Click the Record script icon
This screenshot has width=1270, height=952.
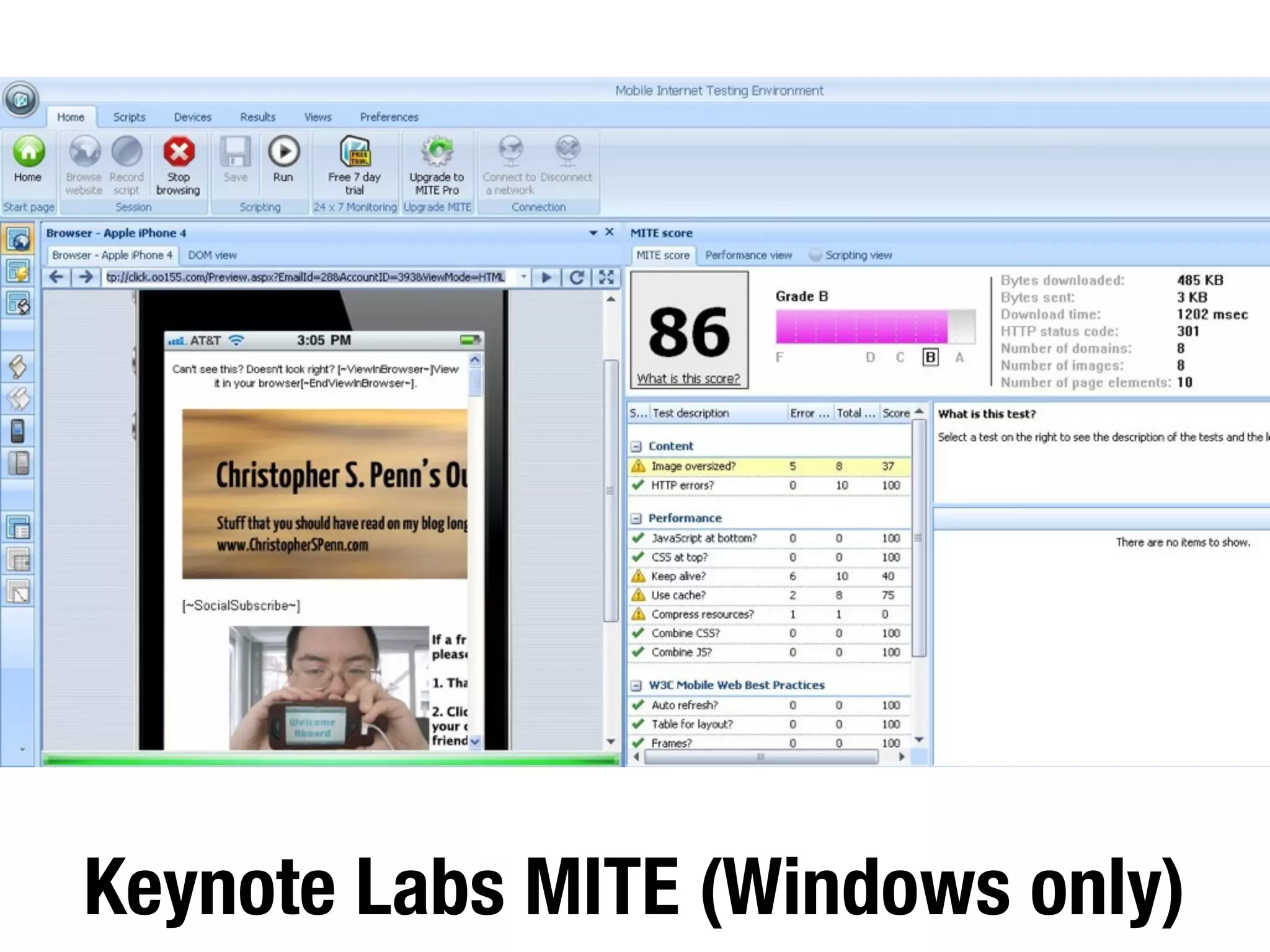pos(127,151)
